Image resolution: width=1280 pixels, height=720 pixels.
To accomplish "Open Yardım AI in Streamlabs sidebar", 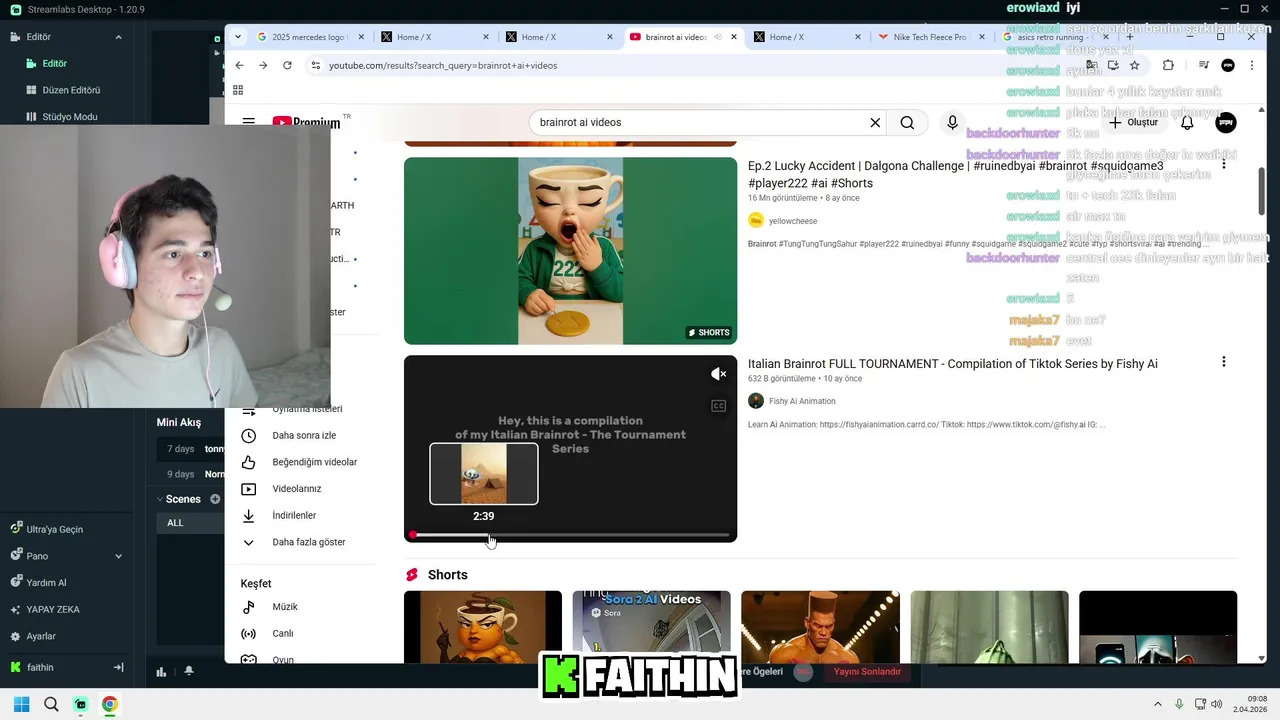I will coord(45,583).
